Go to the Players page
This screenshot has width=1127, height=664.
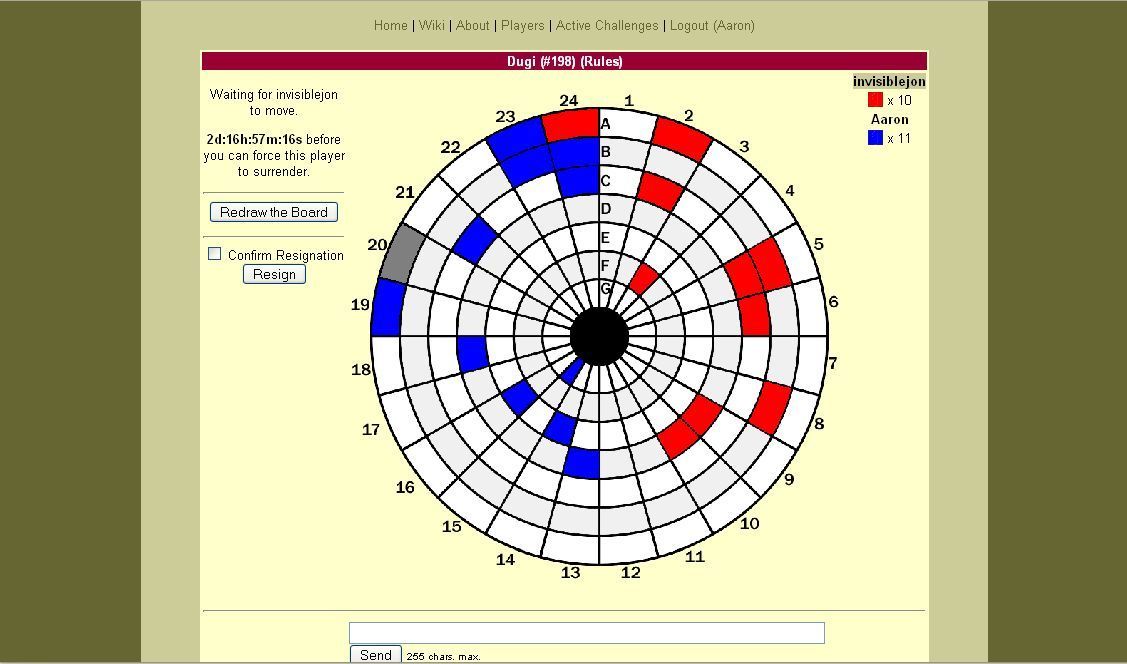tap(523, 25)
